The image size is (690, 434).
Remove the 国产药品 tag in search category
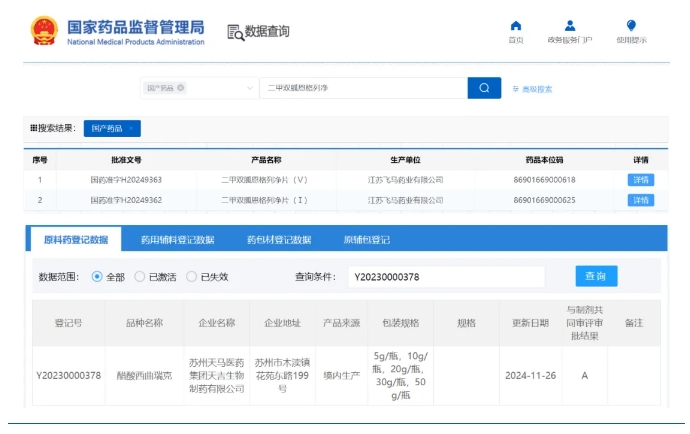181,88
